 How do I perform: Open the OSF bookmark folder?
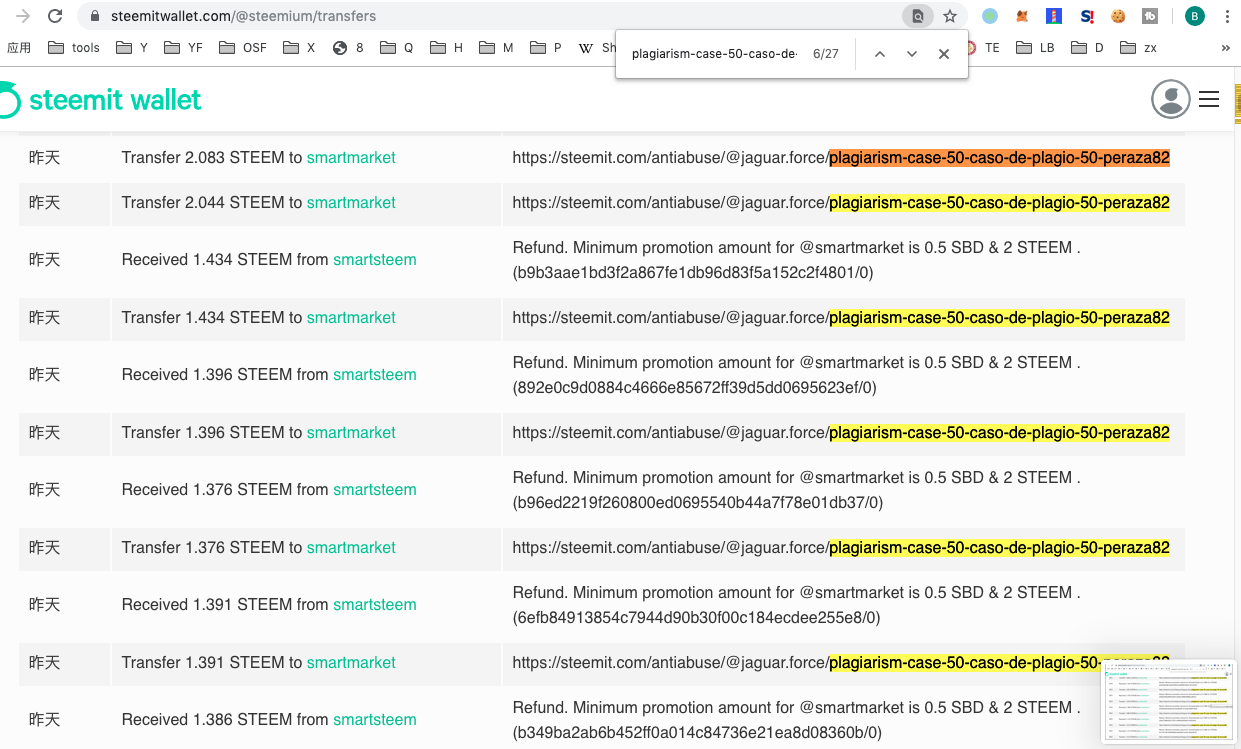pos(243,47)
